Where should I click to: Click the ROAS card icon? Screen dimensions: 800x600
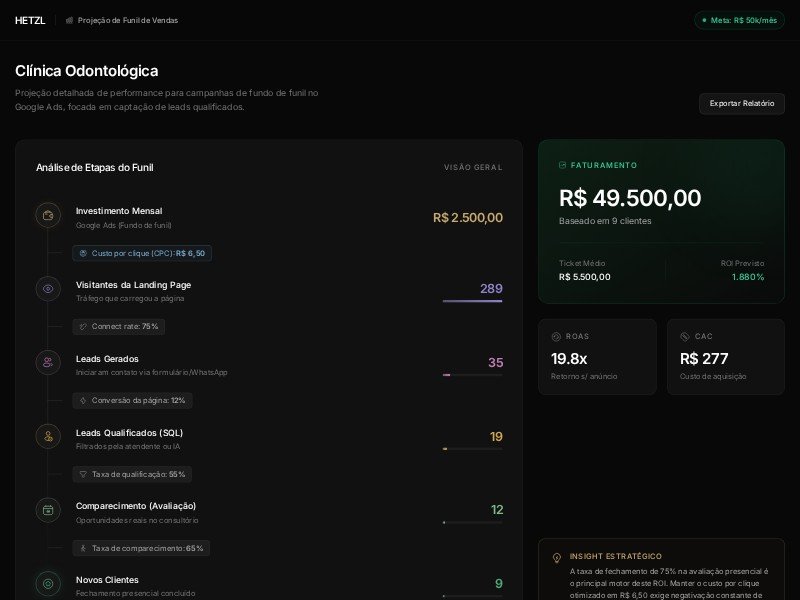coord(556,337)
